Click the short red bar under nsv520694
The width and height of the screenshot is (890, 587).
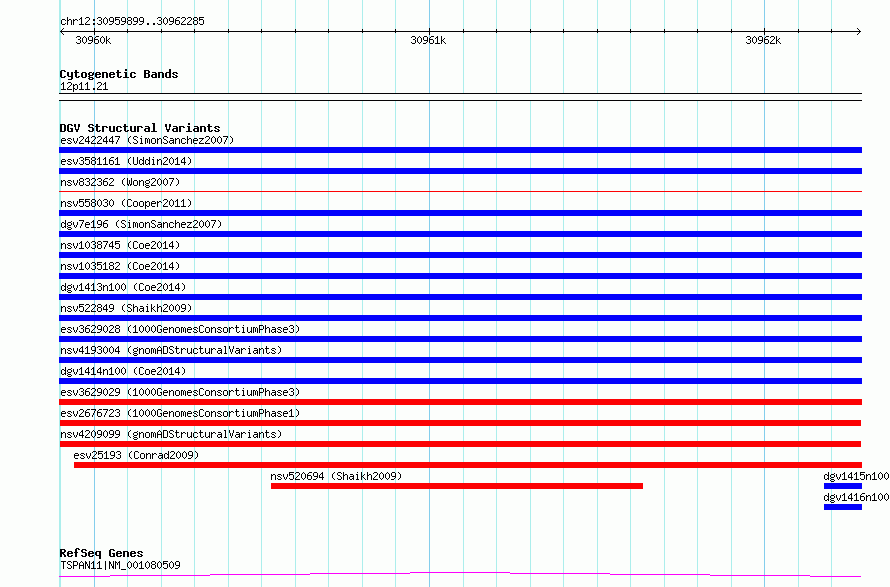pos(457,486)
